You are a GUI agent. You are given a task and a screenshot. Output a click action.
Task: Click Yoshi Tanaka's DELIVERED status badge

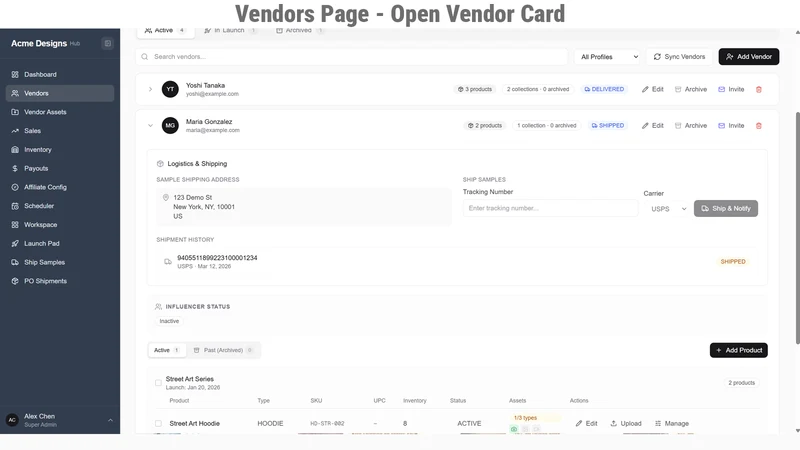[604, 89]
